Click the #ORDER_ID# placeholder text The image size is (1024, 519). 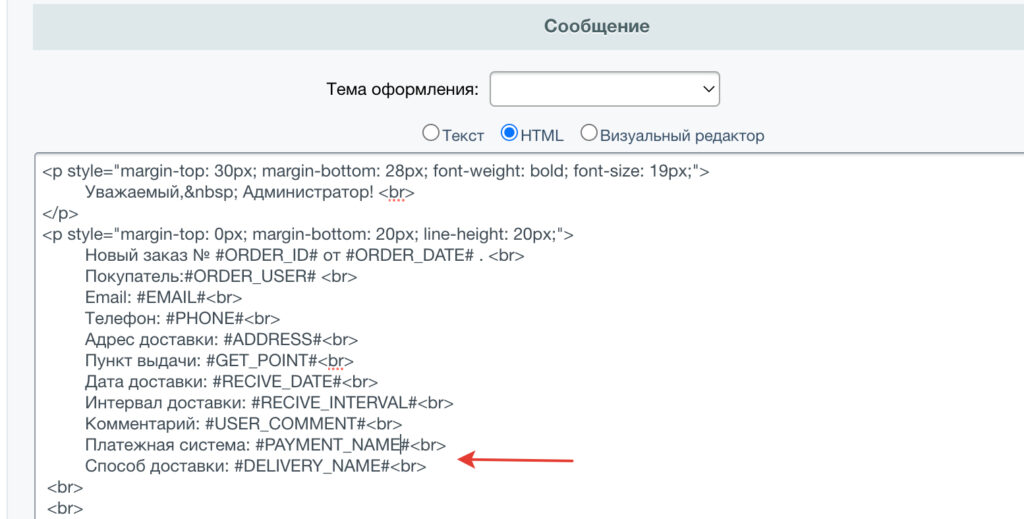point(266,255)
